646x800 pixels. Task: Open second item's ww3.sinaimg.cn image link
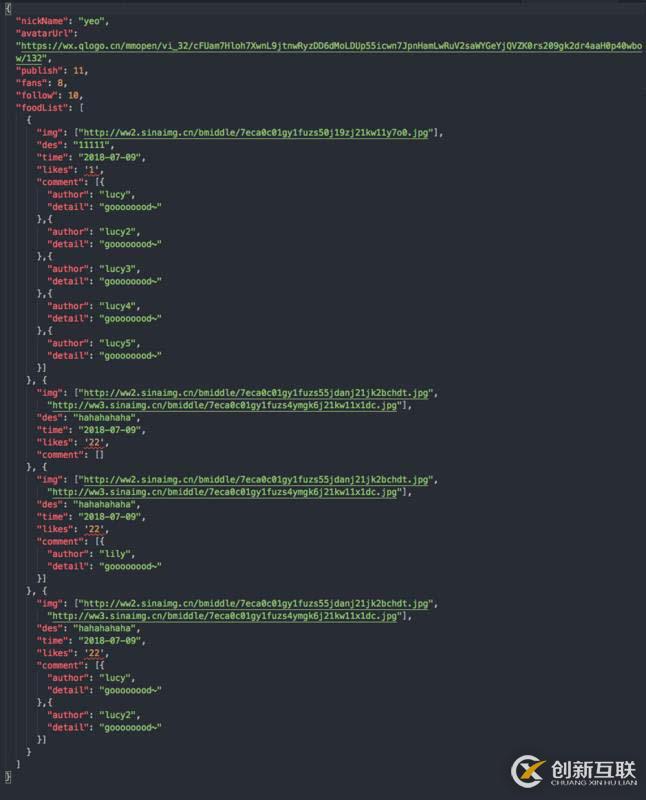(225, 406)
